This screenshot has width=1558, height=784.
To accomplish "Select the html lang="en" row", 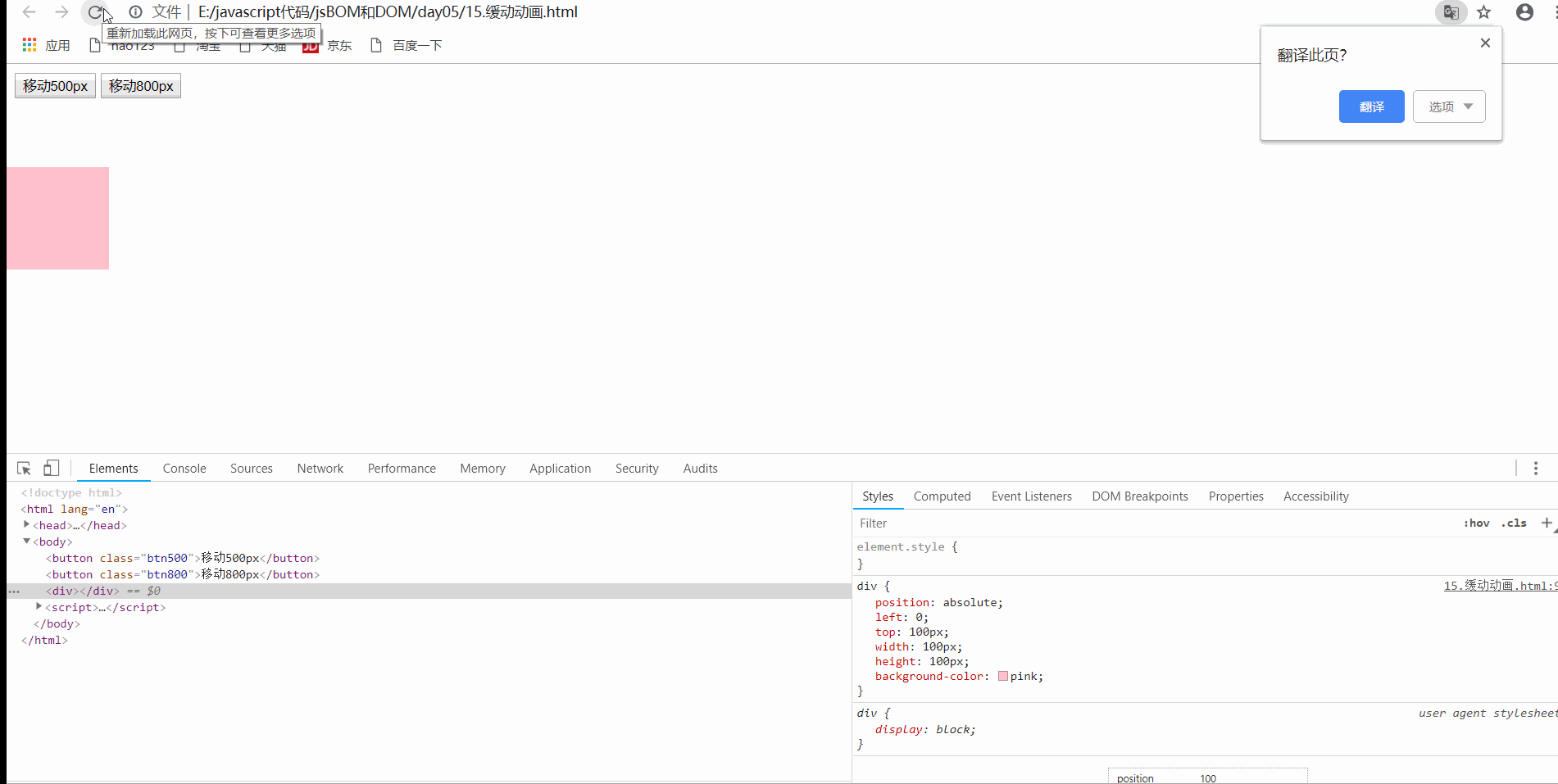I will pyautogui.click(x=429, y=509).
